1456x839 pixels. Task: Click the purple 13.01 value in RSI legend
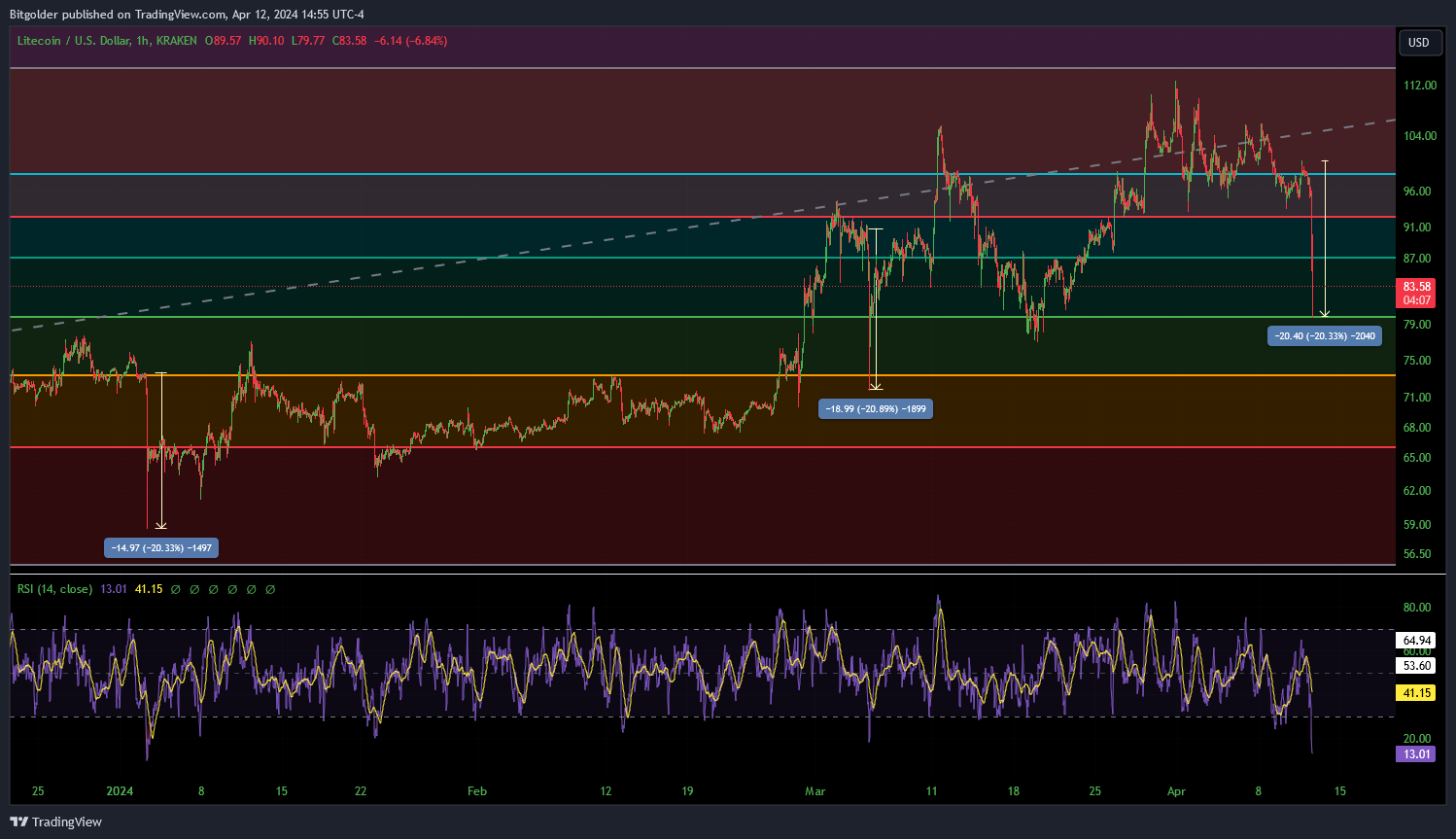(x=114, y=589)
